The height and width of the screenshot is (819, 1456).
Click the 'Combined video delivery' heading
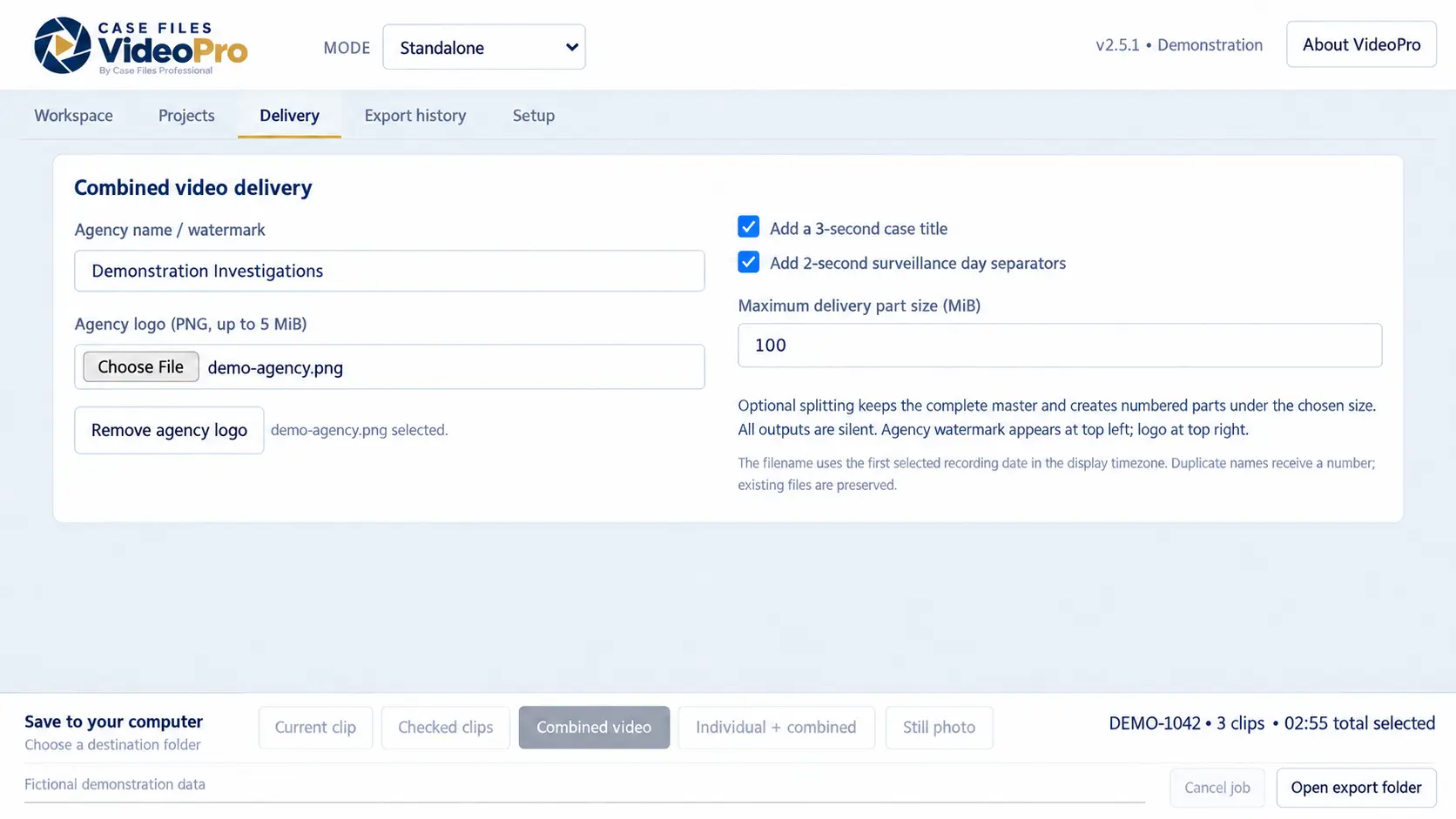pos(193,187)
